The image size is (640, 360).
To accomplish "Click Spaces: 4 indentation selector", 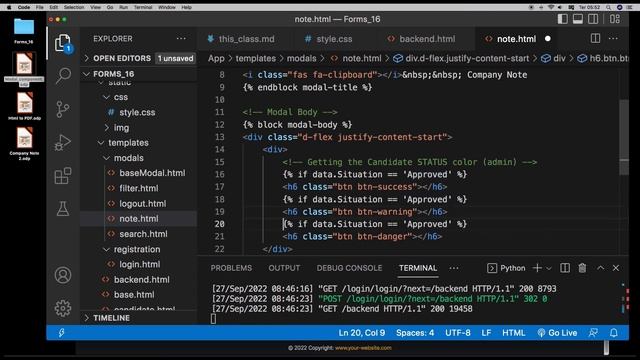I will [415, 333].
